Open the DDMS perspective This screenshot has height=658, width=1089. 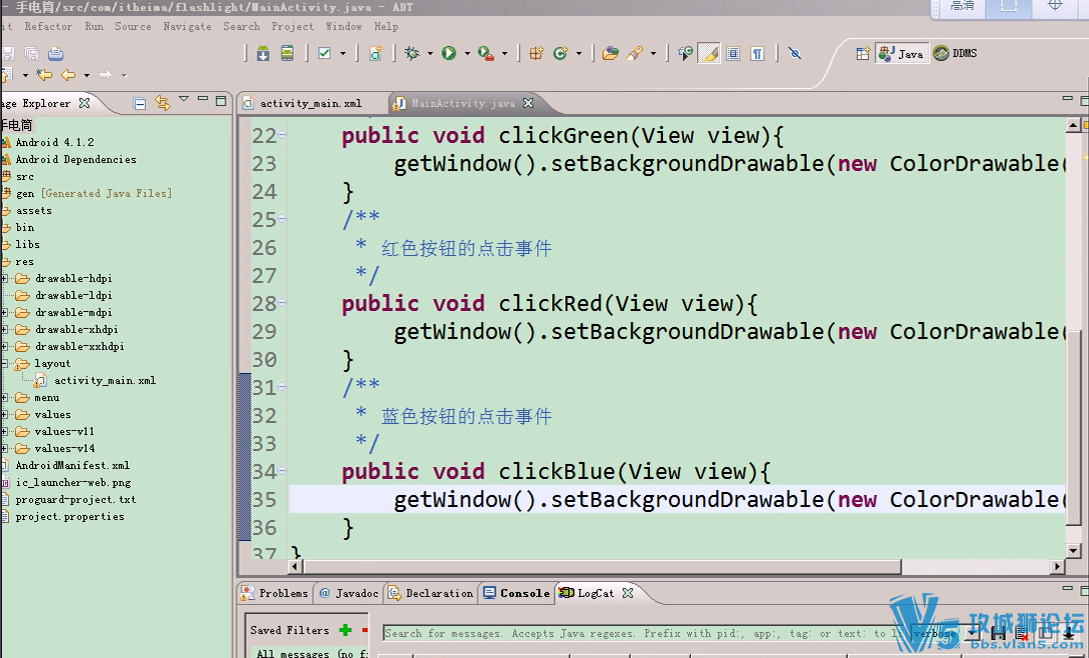(956, 54)
